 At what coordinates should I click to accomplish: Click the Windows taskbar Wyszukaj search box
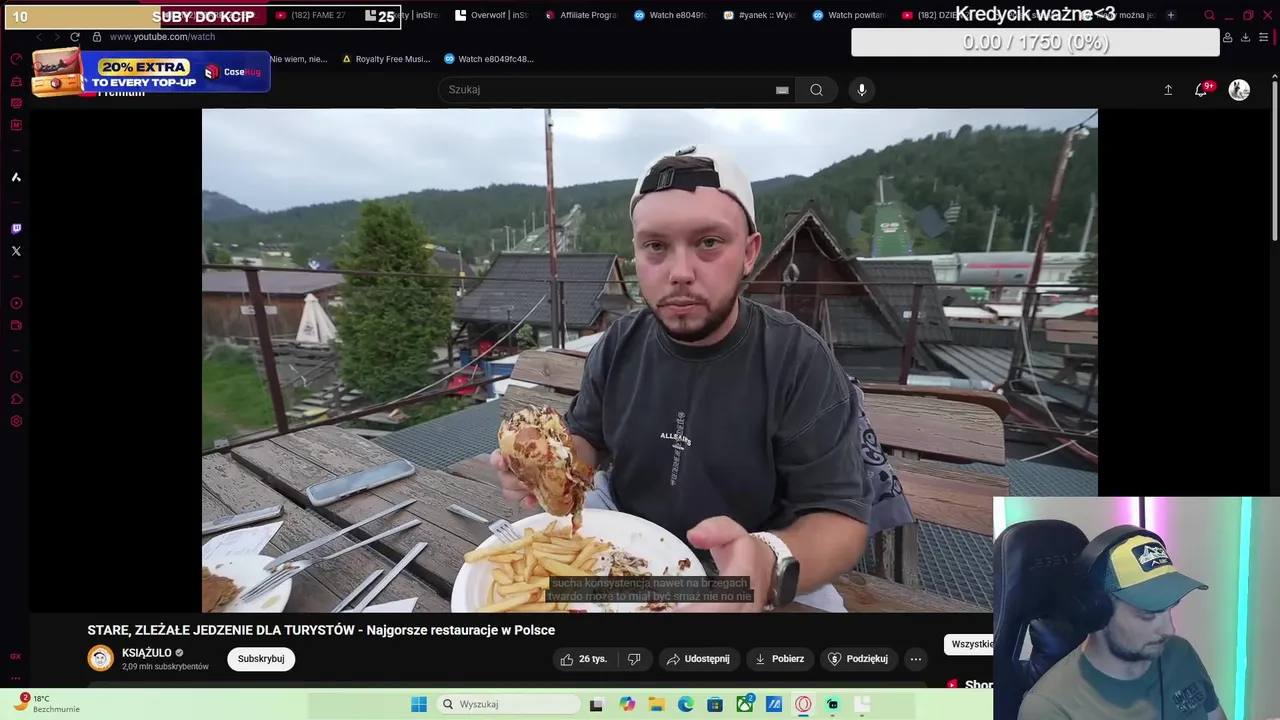509,704
